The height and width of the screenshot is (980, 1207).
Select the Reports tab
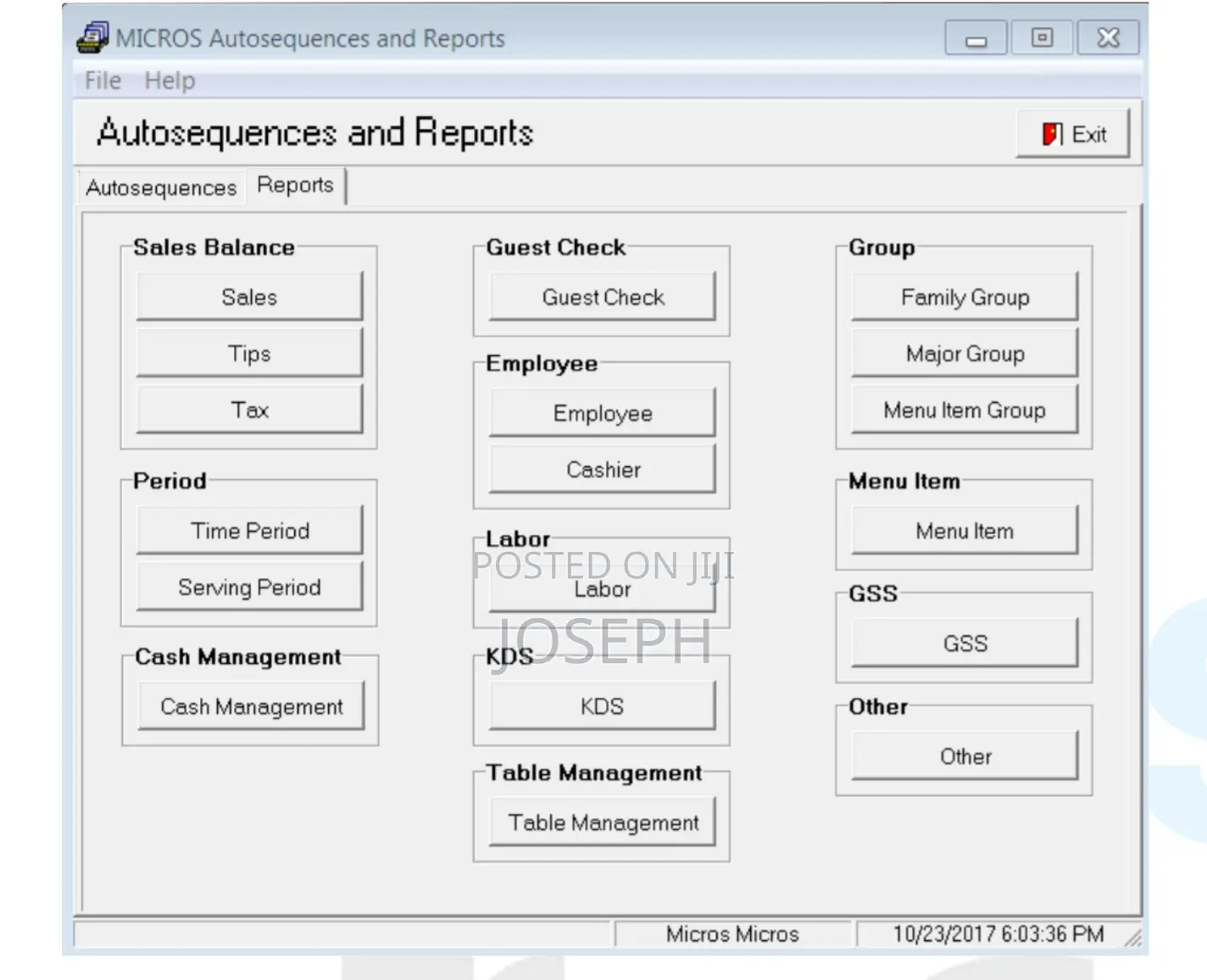(x=295, y=185)
